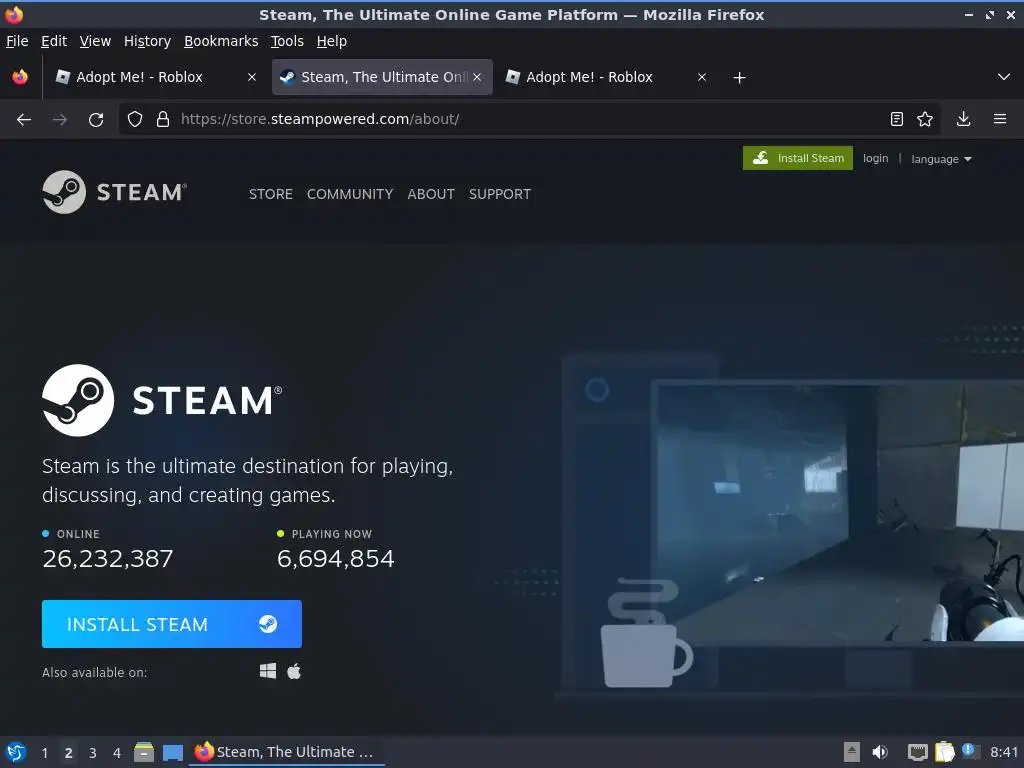Open the Tools menu
The image size is (1024, 768).
pyautogui.click(x=287, y=41)
